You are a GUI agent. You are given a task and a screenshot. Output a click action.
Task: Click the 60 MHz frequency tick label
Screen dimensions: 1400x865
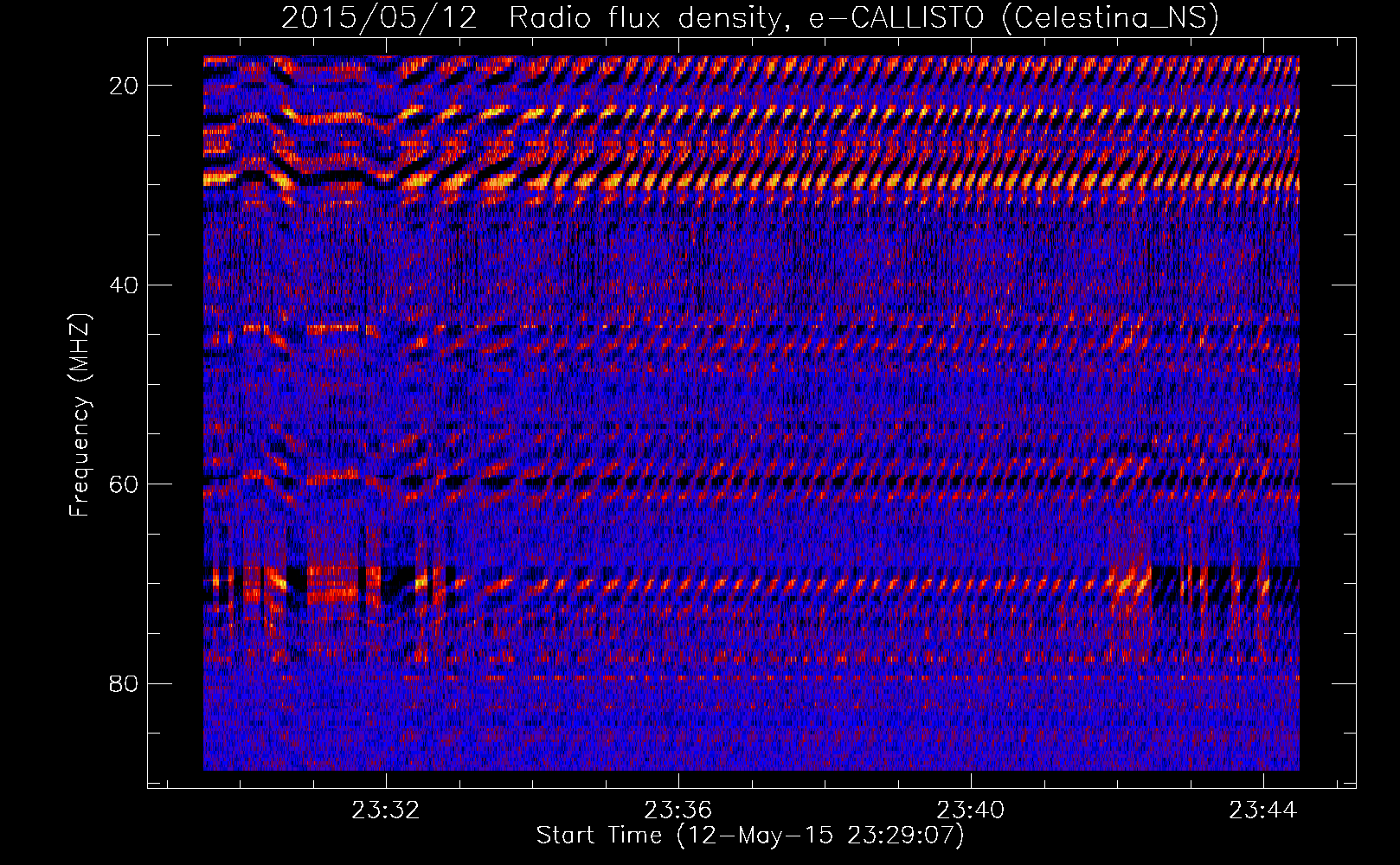125,484
